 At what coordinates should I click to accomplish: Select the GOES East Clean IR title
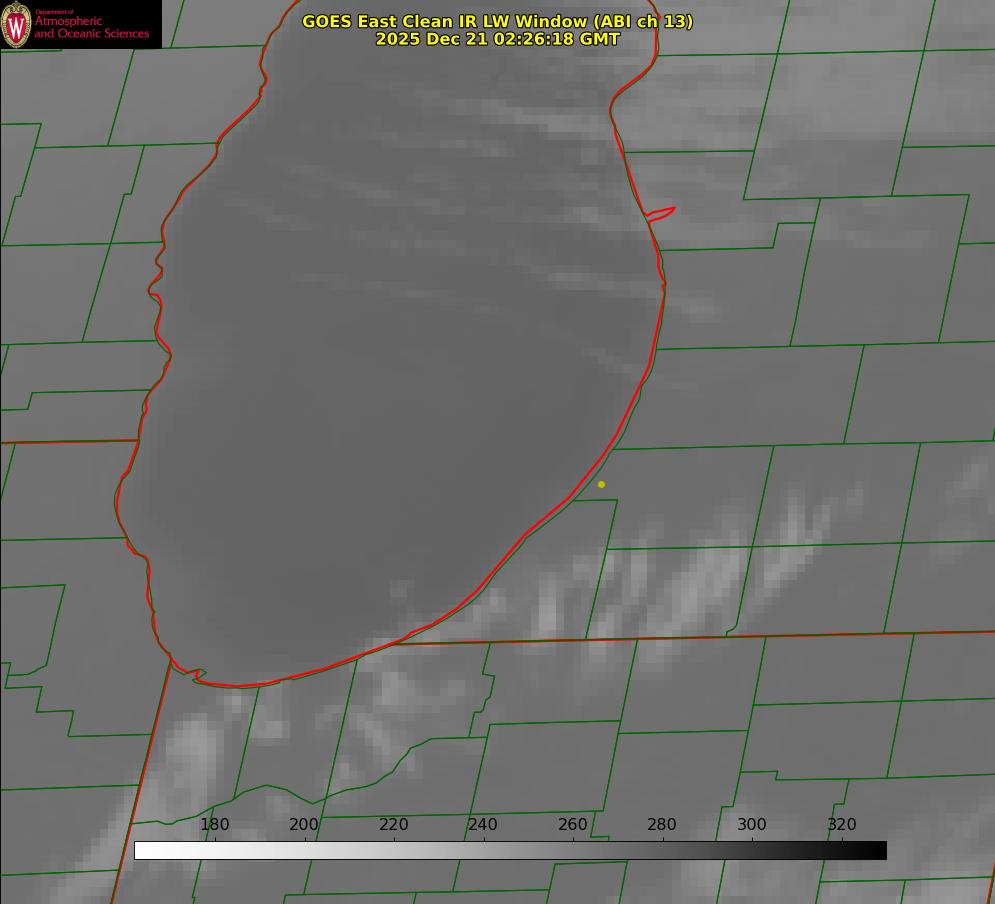coord(497,21)
